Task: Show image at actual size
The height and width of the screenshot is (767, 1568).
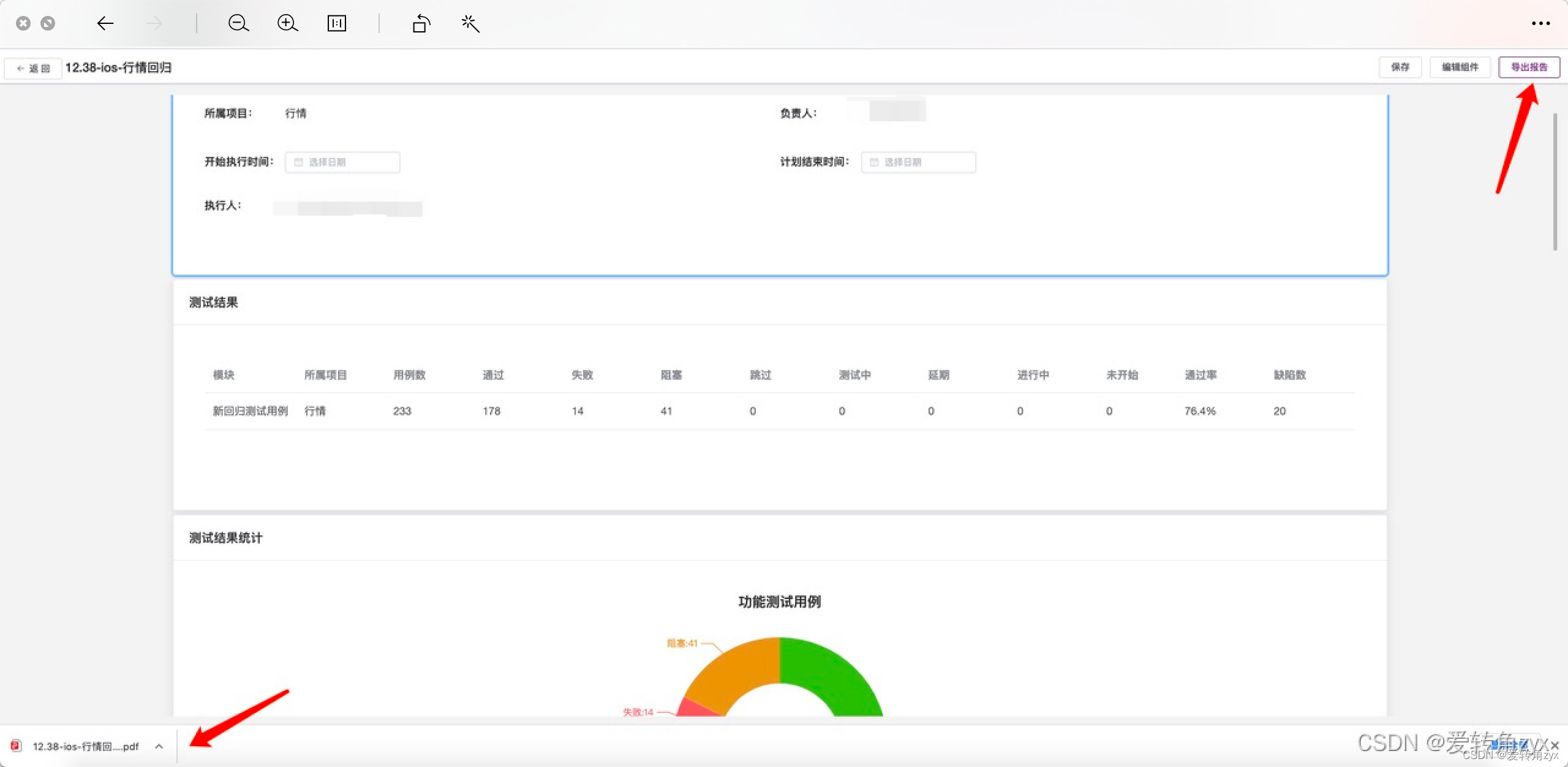Action: pos(337,23)
